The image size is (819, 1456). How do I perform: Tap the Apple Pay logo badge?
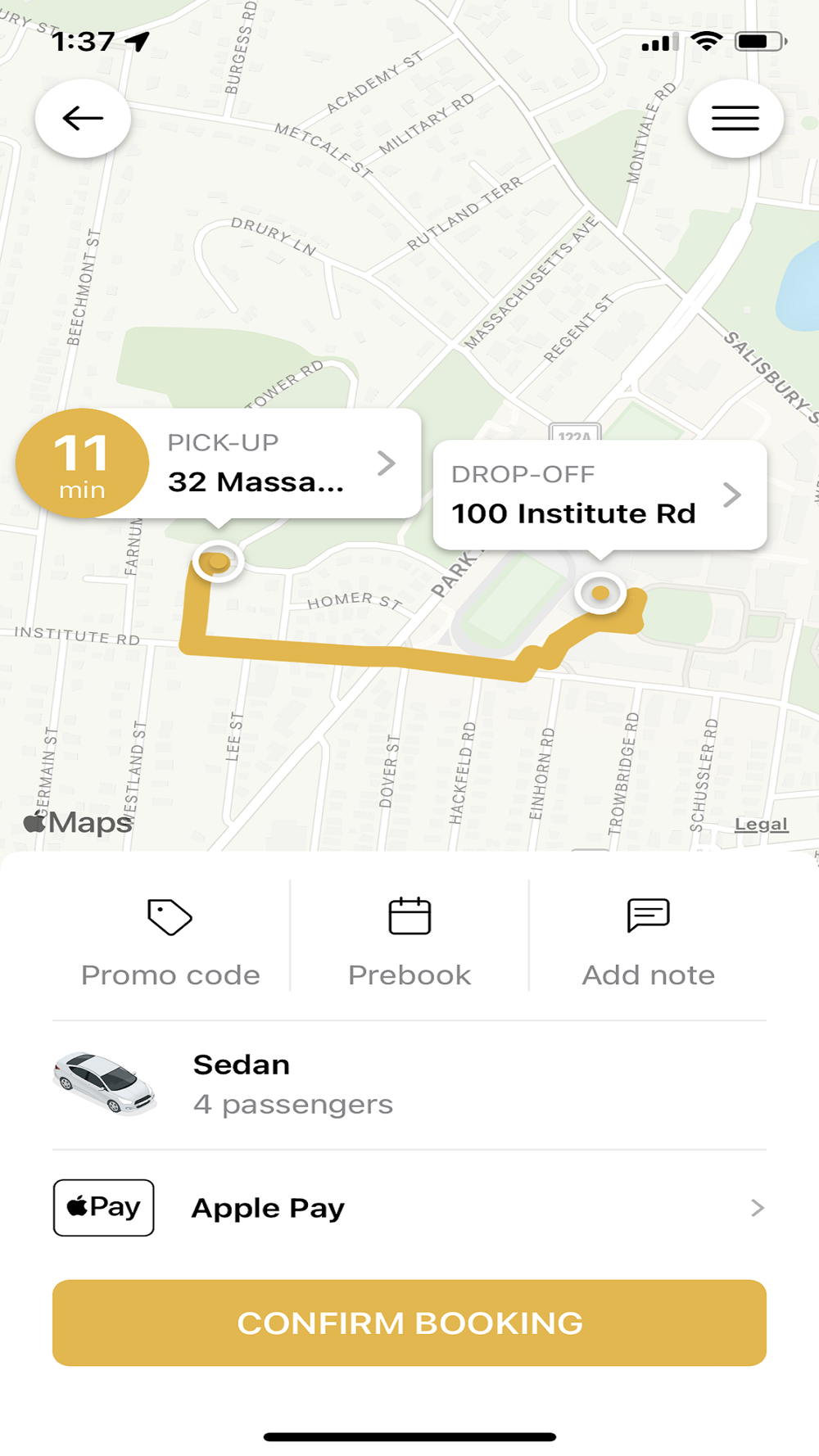click(x=104, y=1207)
